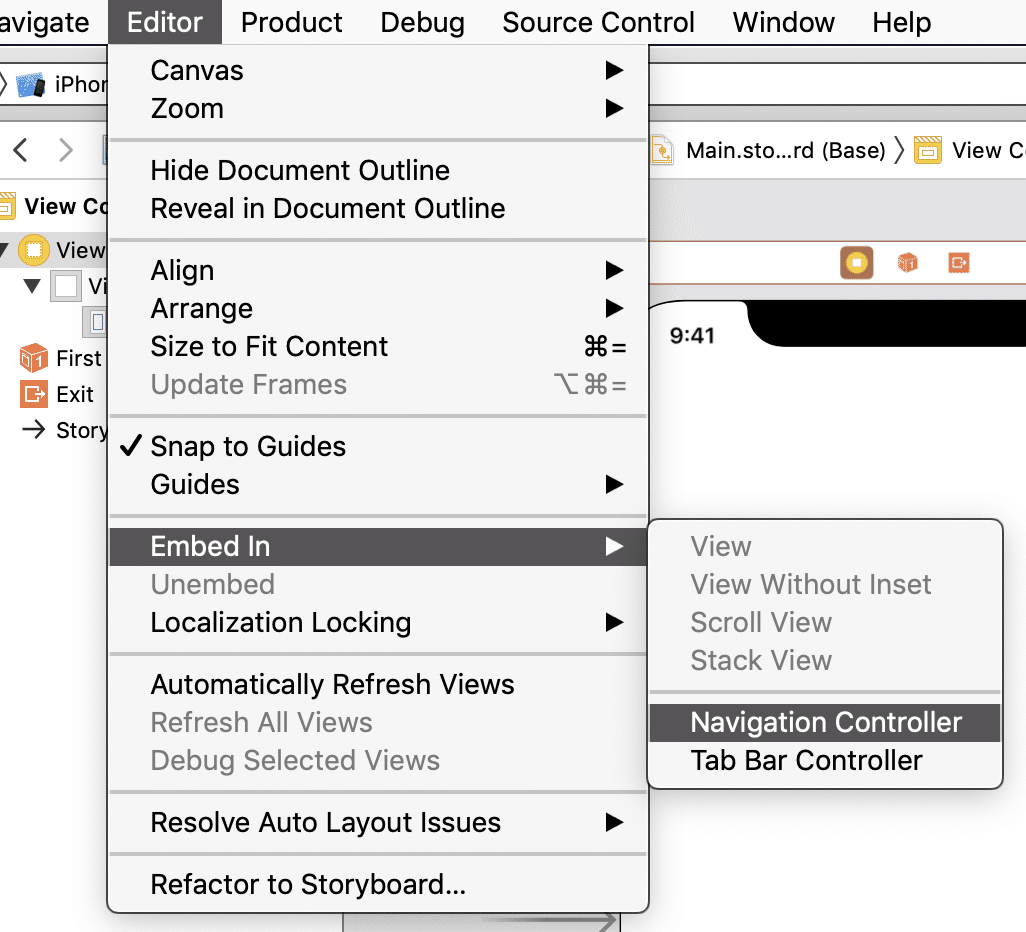Choose Navigation Controller from Embed In
The image size is (1026, 932).
[x=825, y=722]
